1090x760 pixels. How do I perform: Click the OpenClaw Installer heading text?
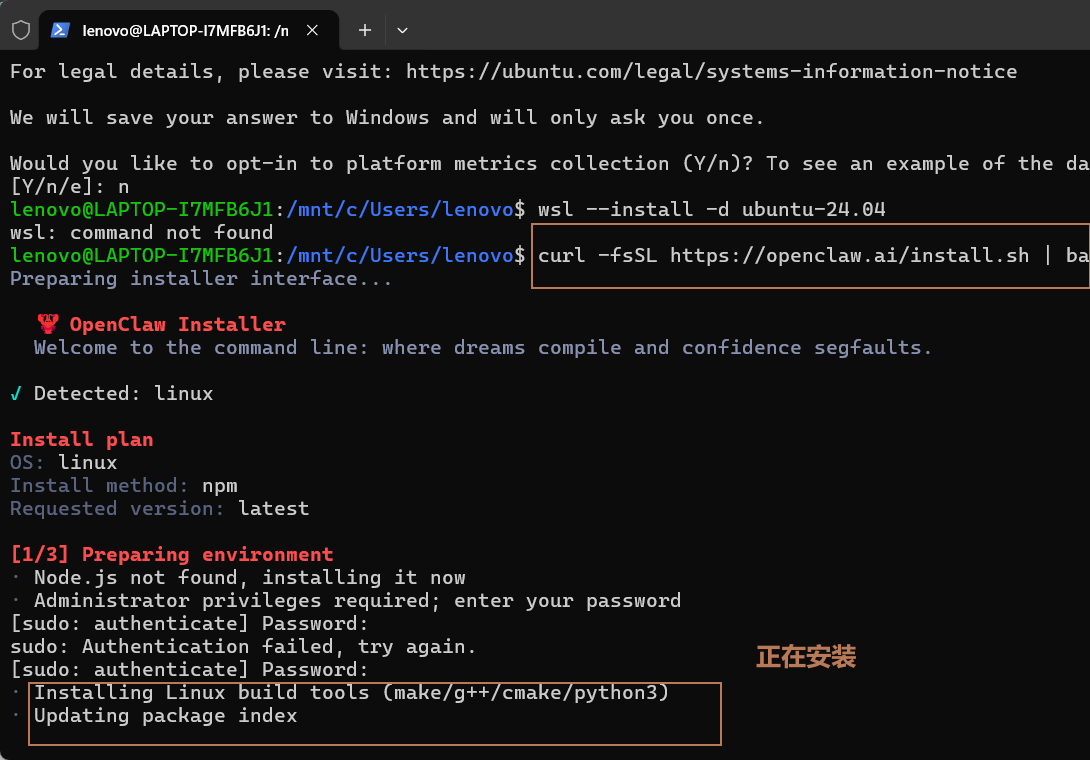(x=177, y=325)
